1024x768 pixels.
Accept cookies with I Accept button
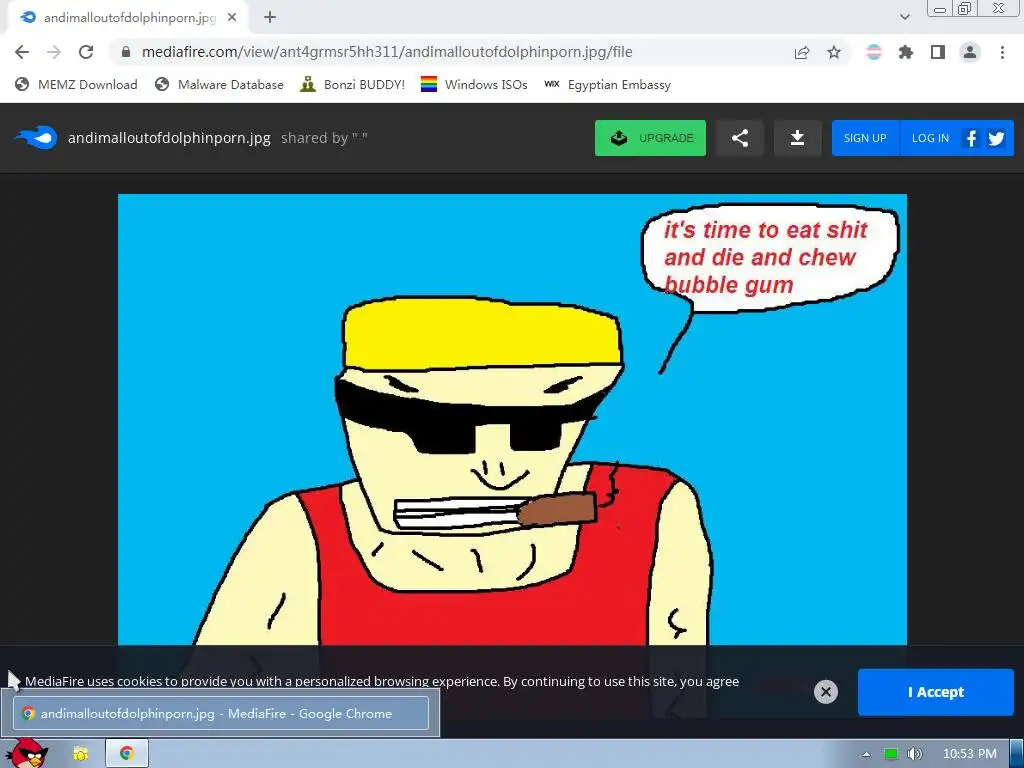coord(936,692)
